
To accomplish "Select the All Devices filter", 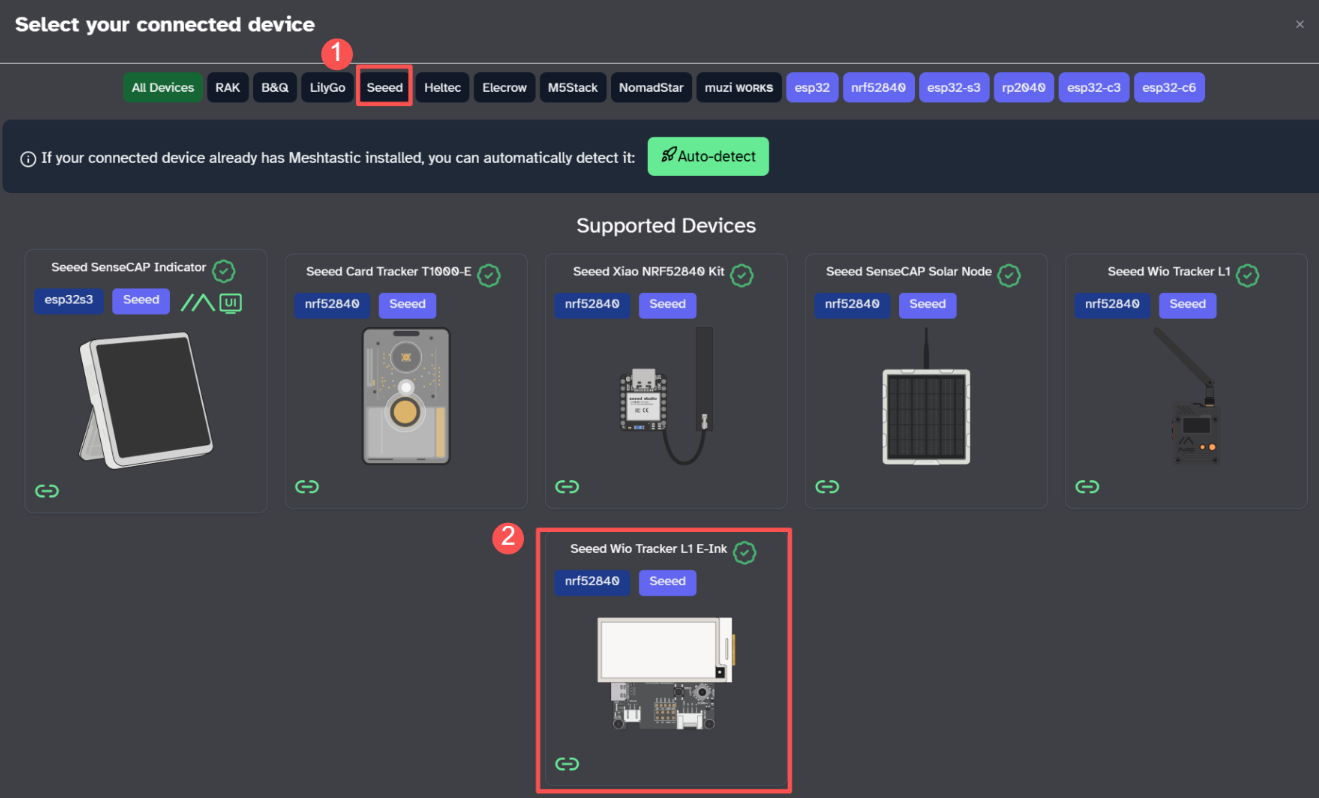I will pyautogui.click(x=163, y=88).
